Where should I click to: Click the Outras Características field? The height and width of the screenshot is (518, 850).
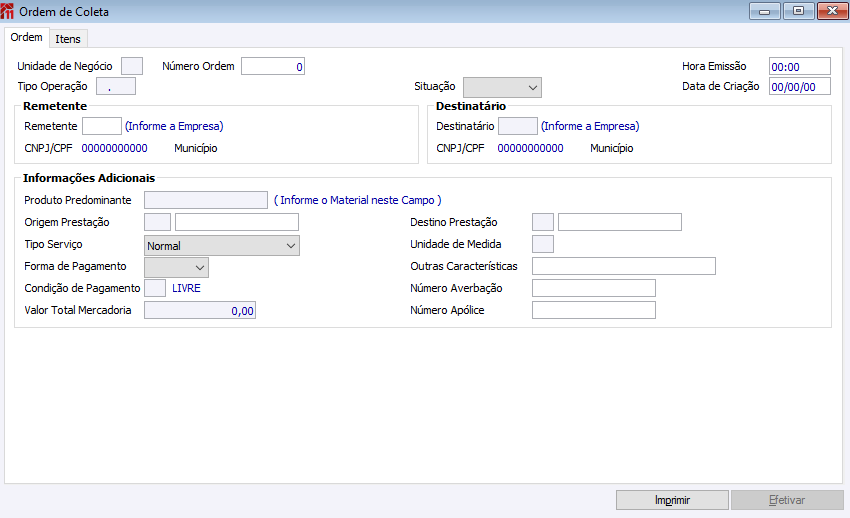(x=624, y=266)
